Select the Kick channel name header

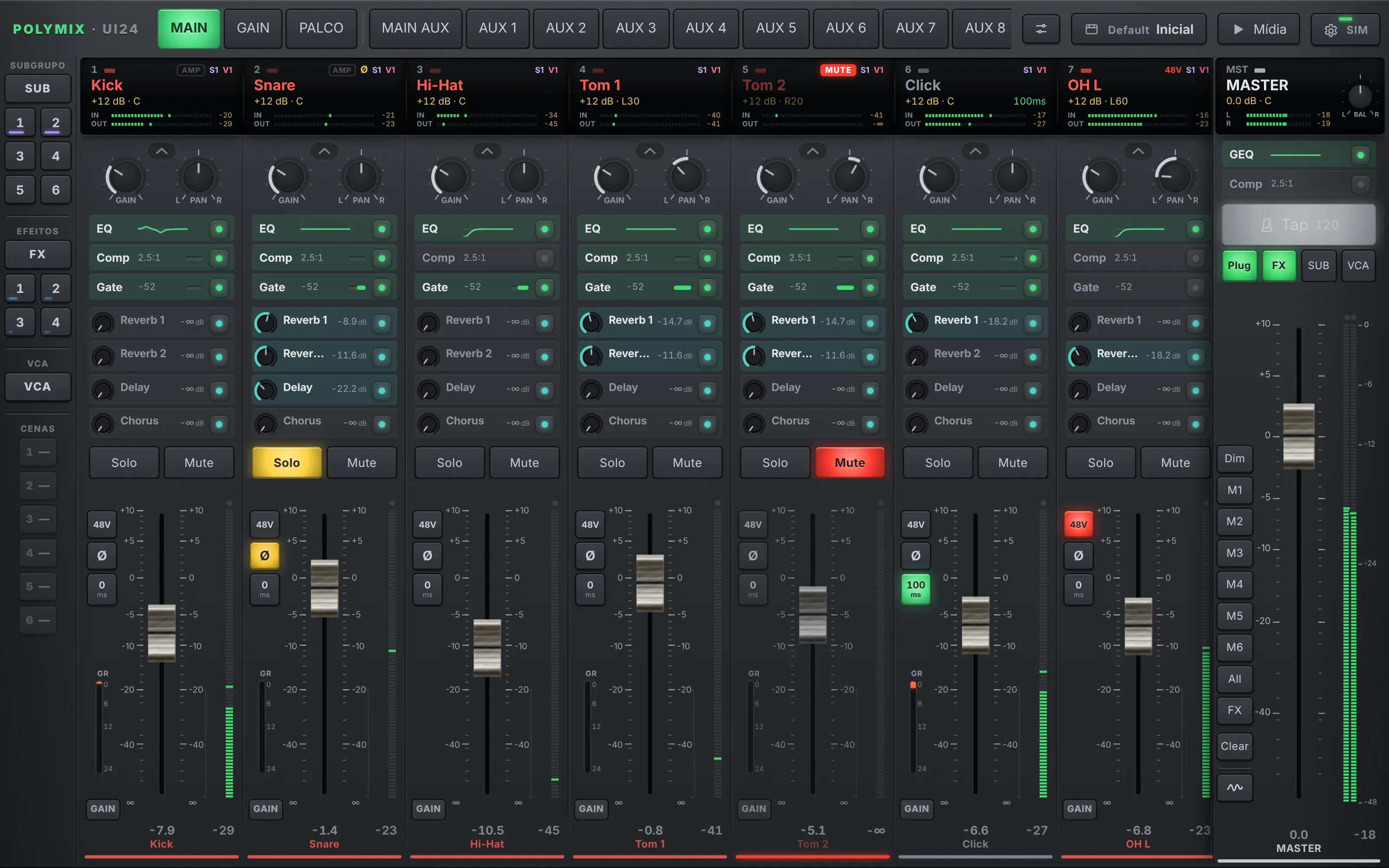click(x=107, y=85)
